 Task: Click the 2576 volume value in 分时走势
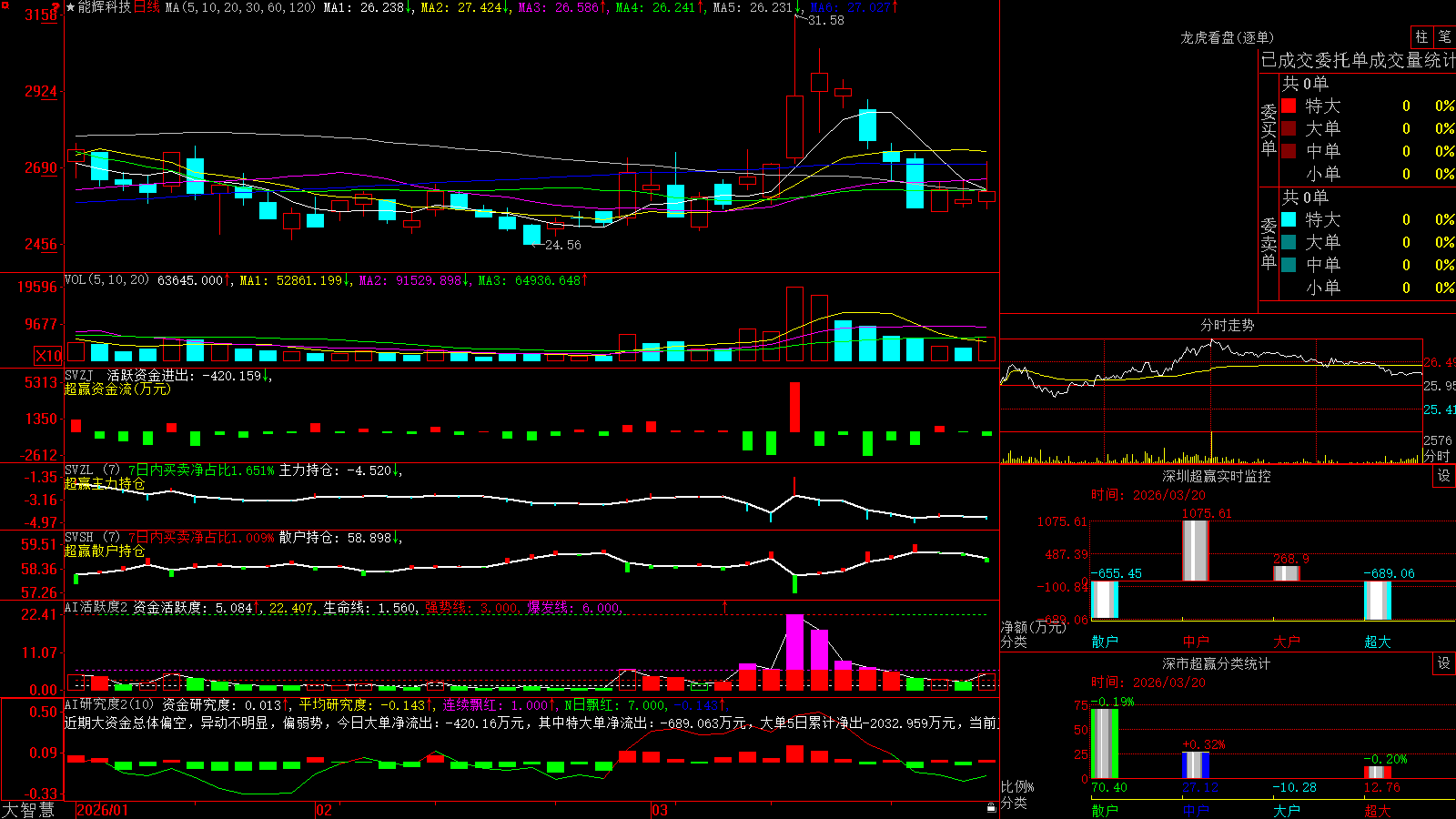click(1438, 440)
